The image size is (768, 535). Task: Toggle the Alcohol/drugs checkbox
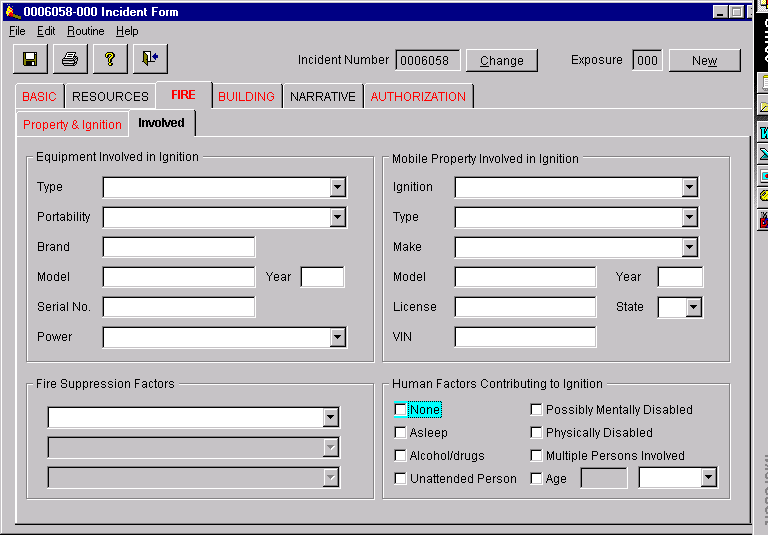[x=401, y=456]
